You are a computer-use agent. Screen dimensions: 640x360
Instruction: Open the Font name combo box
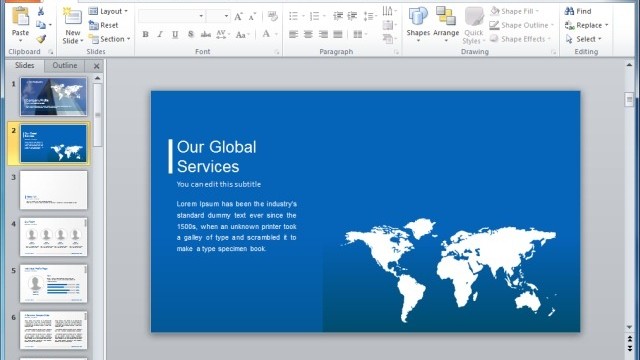coord(171,16)
